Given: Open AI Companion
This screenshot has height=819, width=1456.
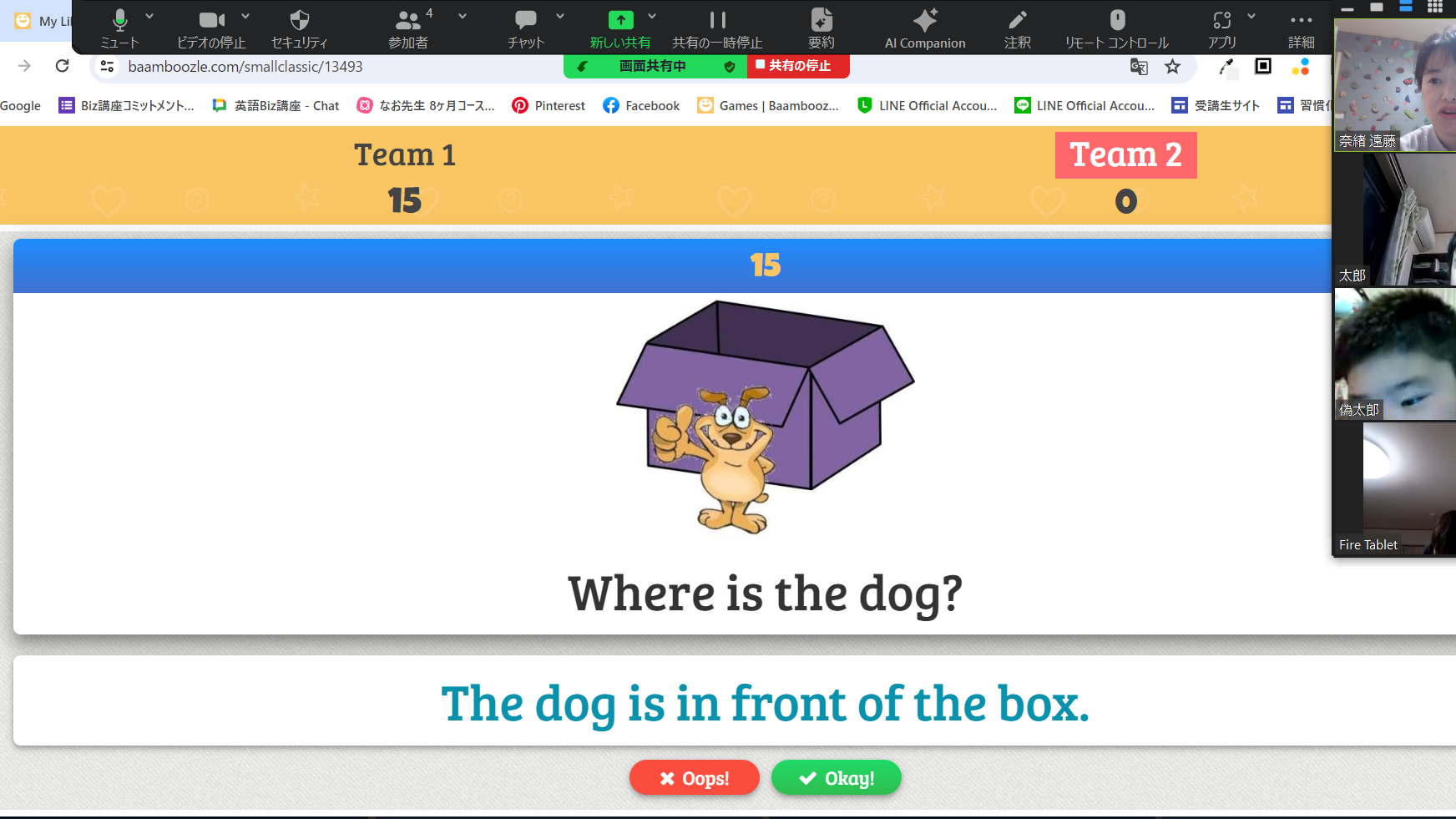Looking at the screenshot, I should point(925,21).
